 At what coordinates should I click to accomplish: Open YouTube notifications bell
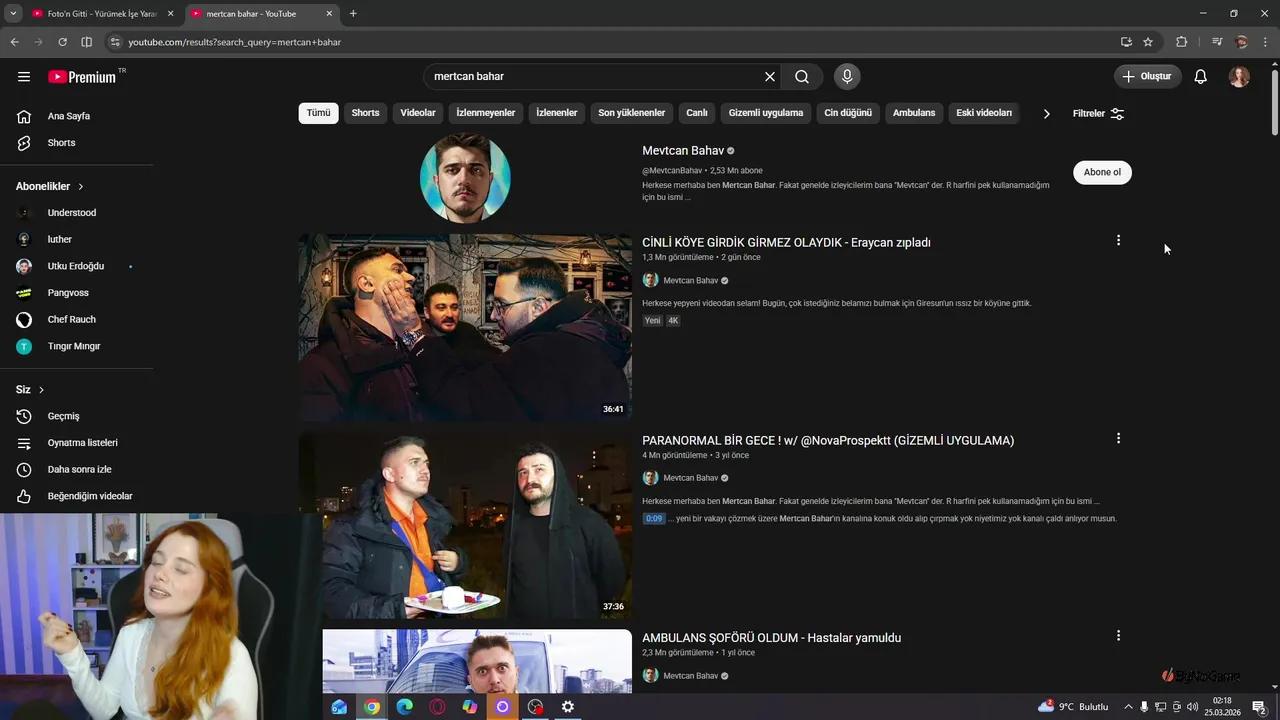point(1201,77)
